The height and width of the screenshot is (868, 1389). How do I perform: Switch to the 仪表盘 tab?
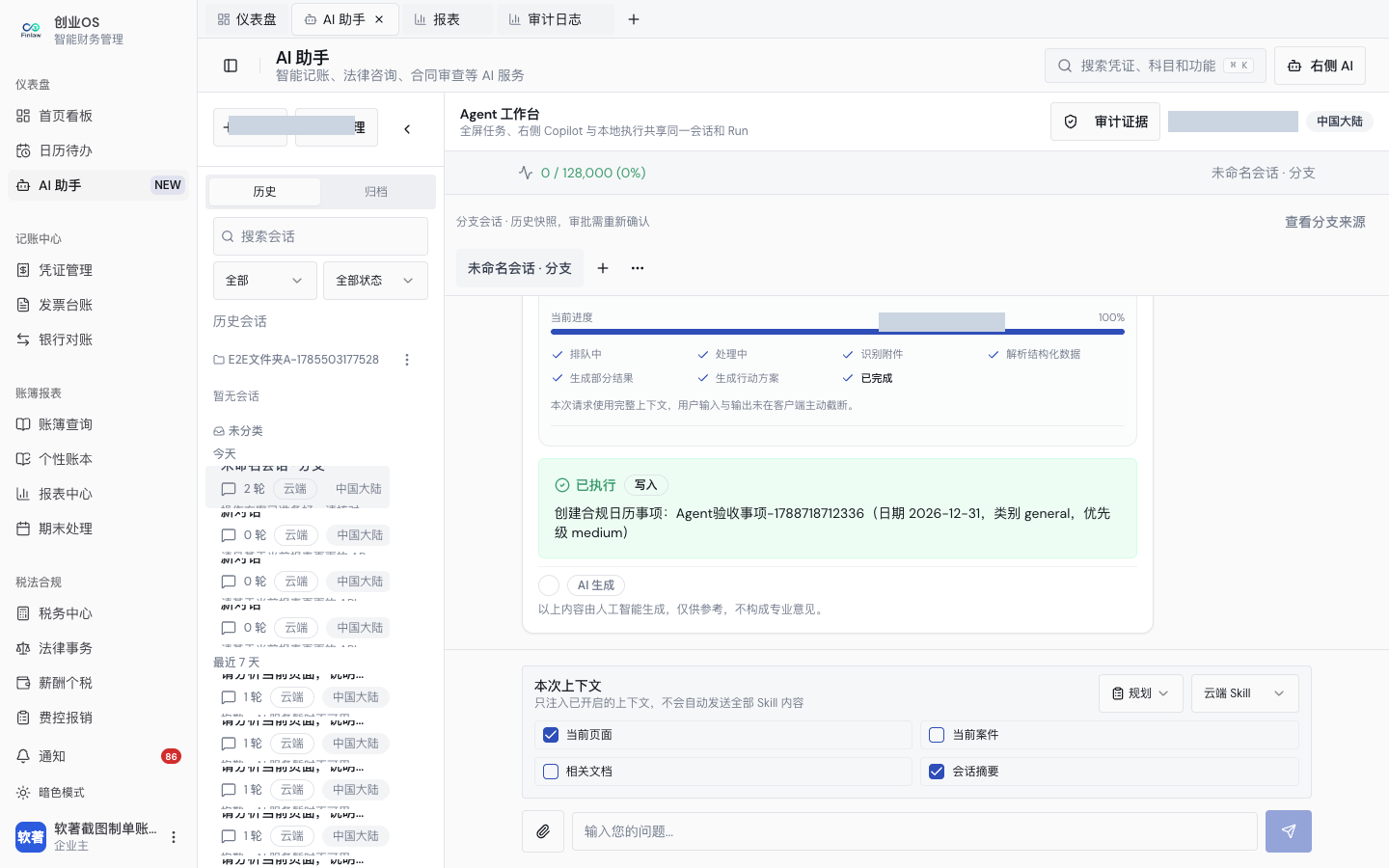click(x=247, y=19)
